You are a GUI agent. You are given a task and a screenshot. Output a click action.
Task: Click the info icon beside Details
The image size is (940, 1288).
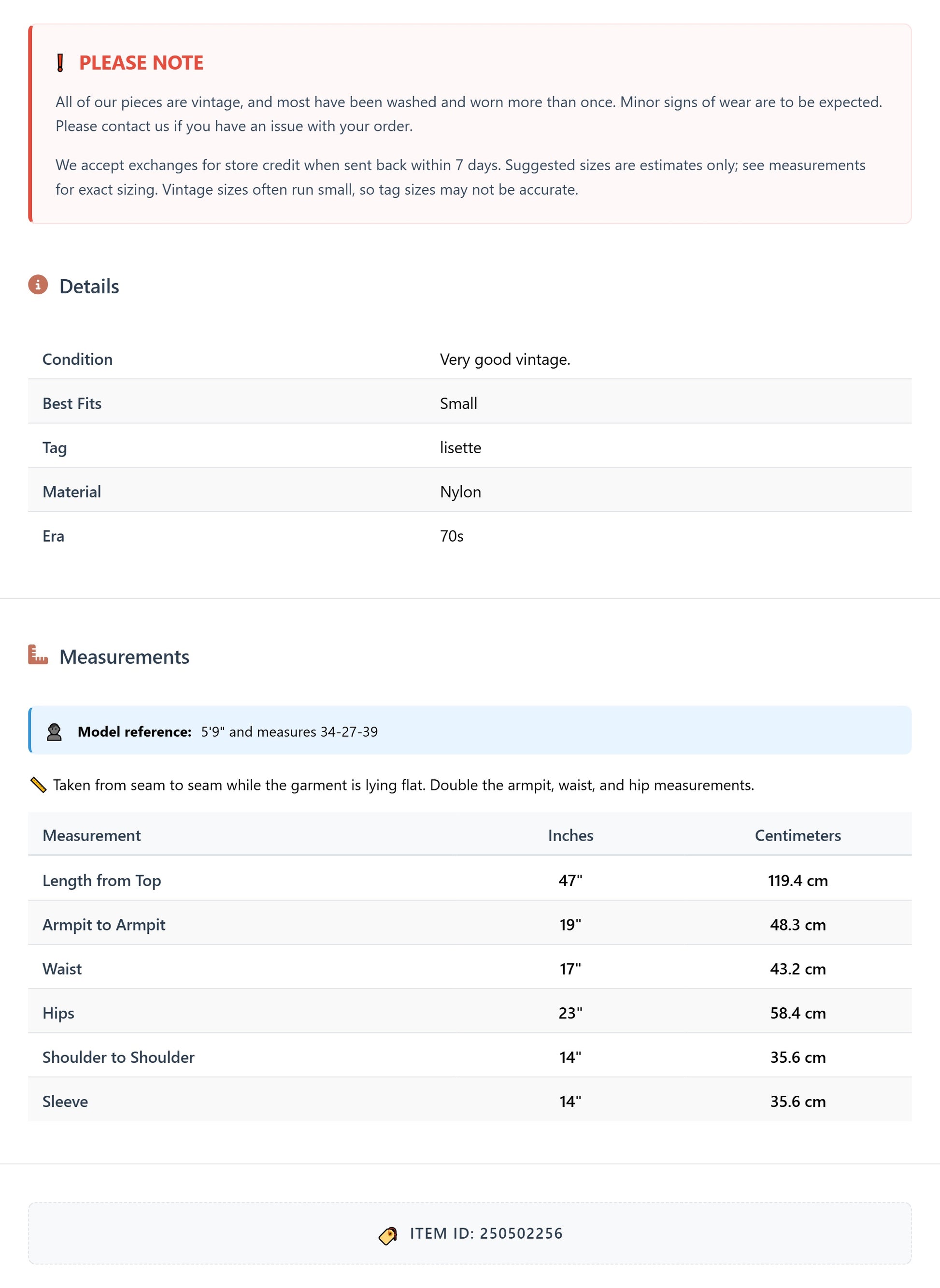pos(38,285)
